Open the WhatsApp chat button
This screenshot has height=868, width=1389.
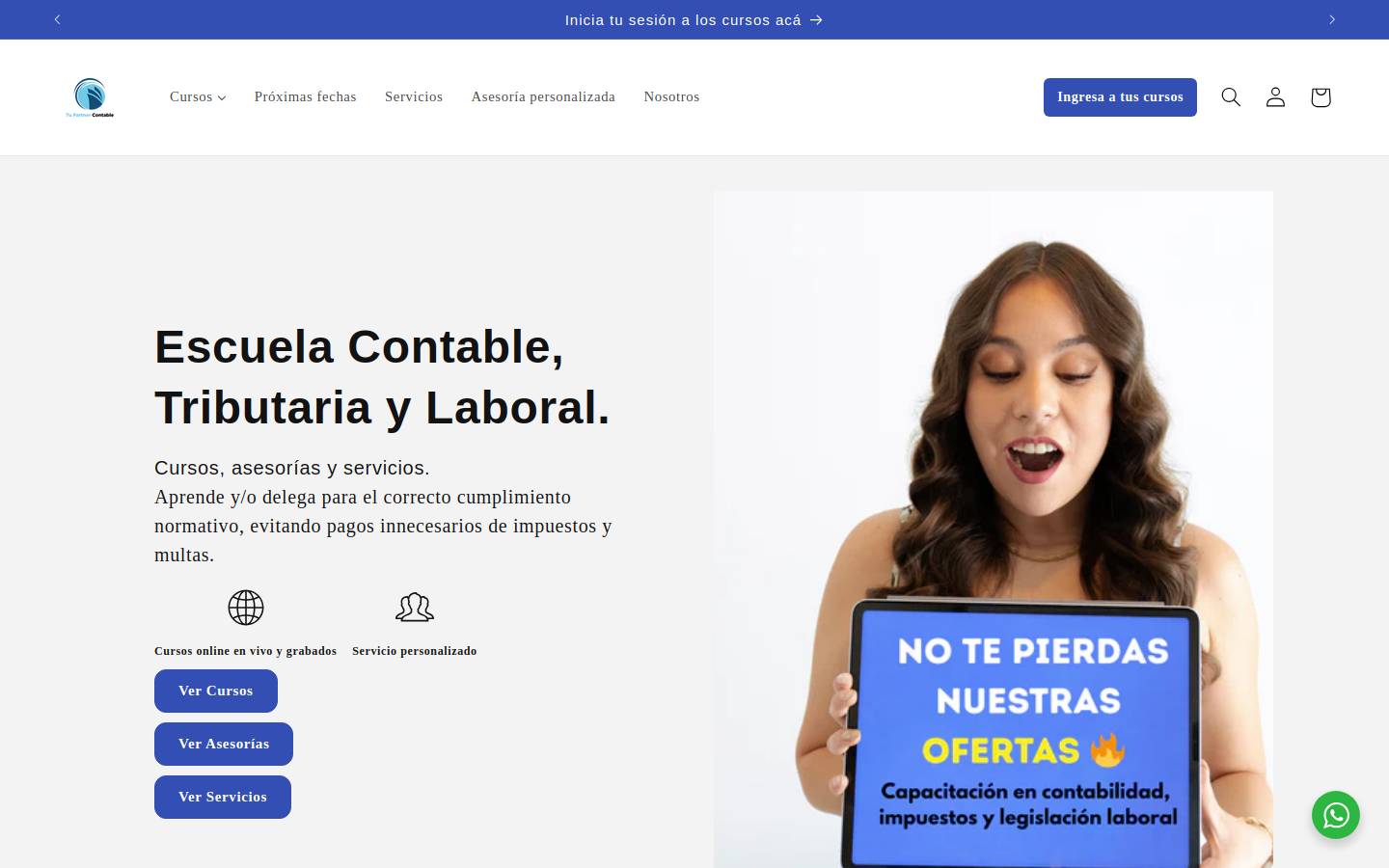1336,815
